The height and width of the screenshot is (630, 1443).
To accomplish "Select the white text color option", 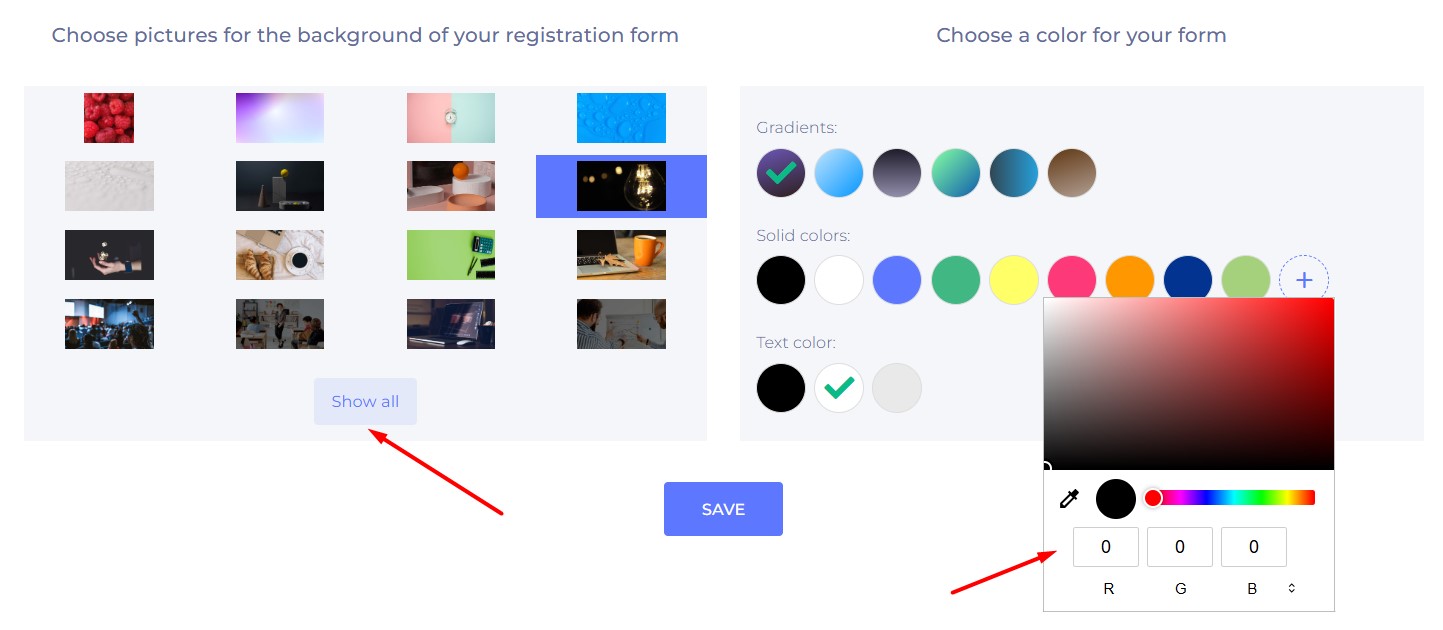I will [839, 387].
